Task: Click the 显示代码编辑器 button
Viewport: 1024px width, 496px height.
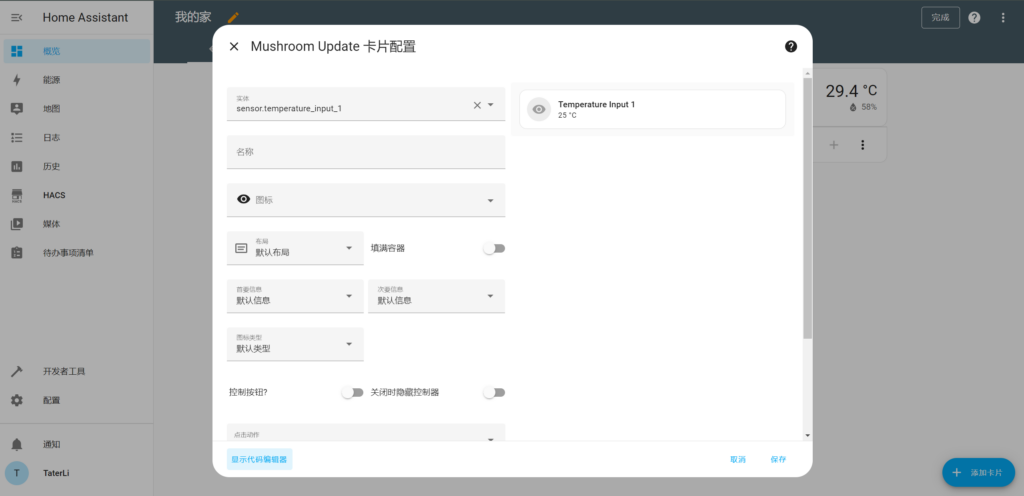Action: coord(259,459)
